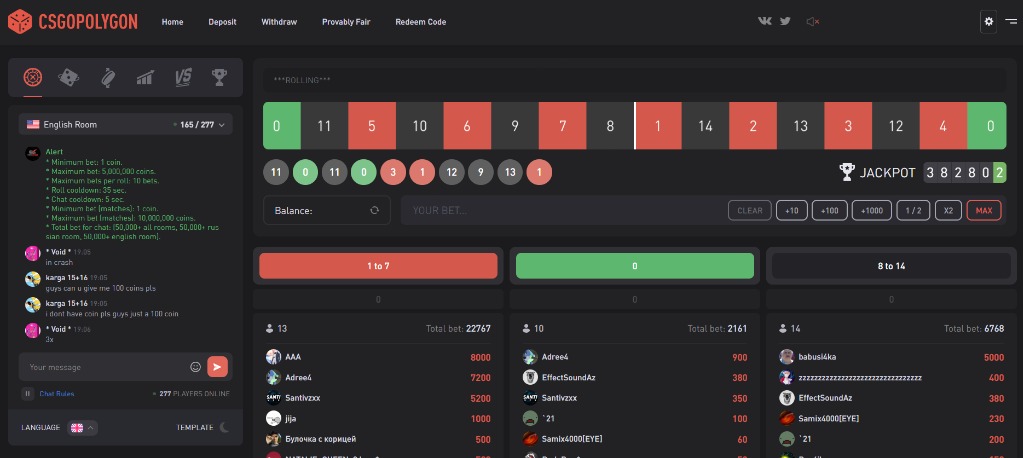Clear the bet with CLEAR button
The width and height of the screenshot is (1023, 458).
coord(750,210)
